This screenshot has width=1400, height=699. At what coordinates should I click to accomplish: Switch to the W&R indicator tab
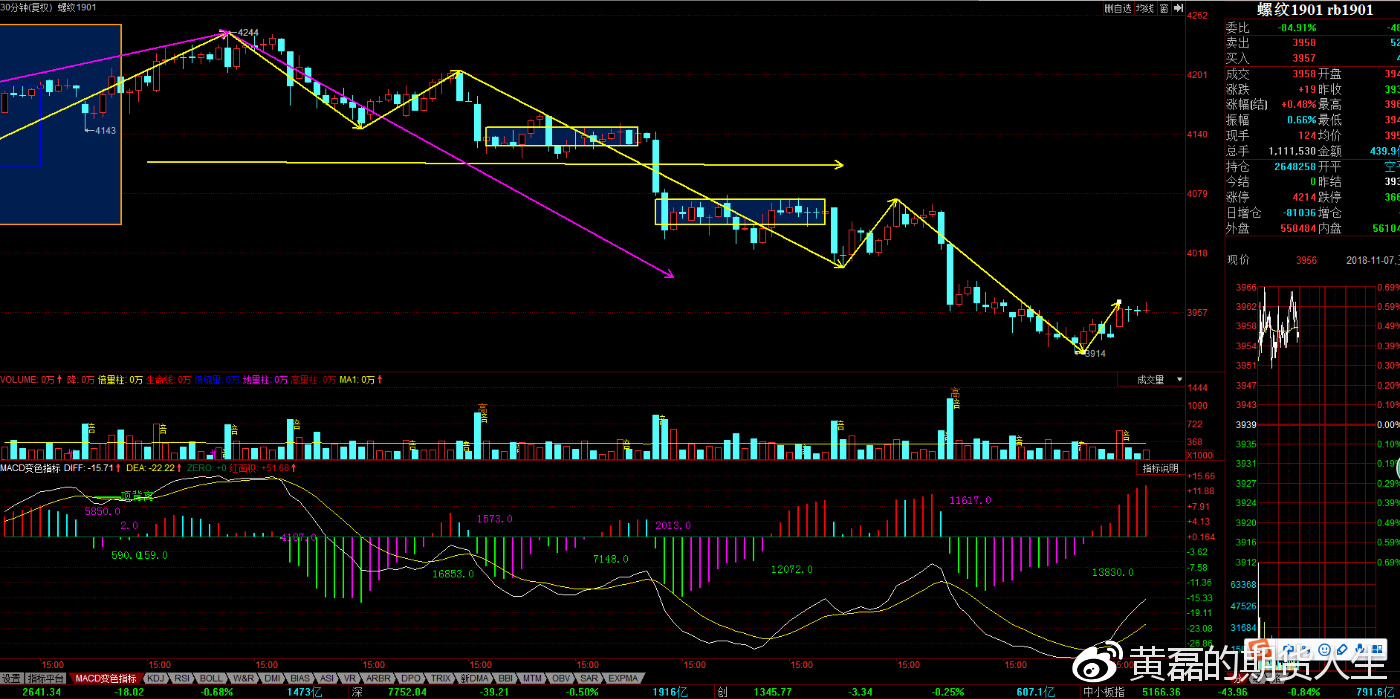(244, 678)
